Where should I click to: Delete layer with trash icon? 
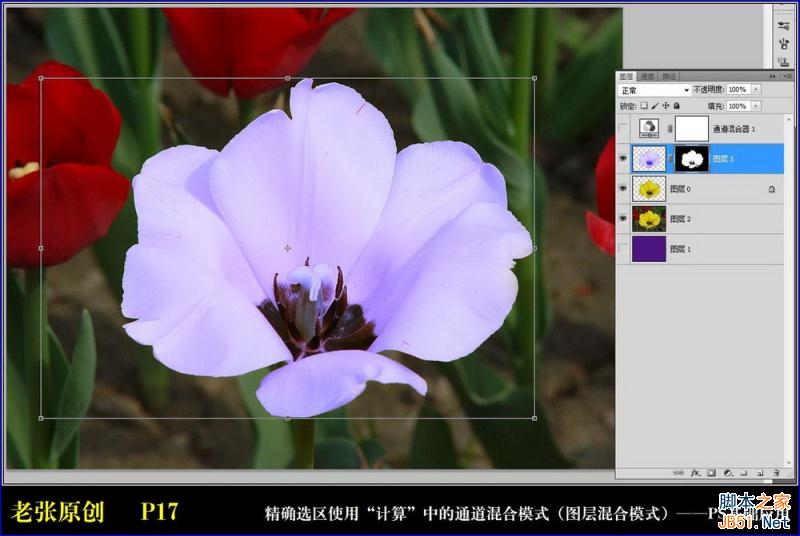[x=776, y=473]
